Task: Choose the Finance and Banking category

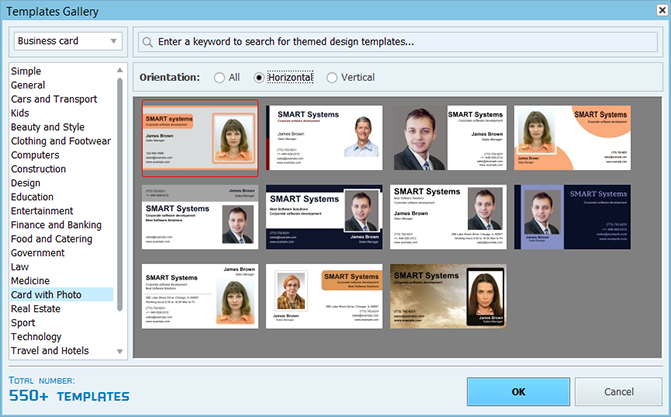Action: (x=56, y=225)
